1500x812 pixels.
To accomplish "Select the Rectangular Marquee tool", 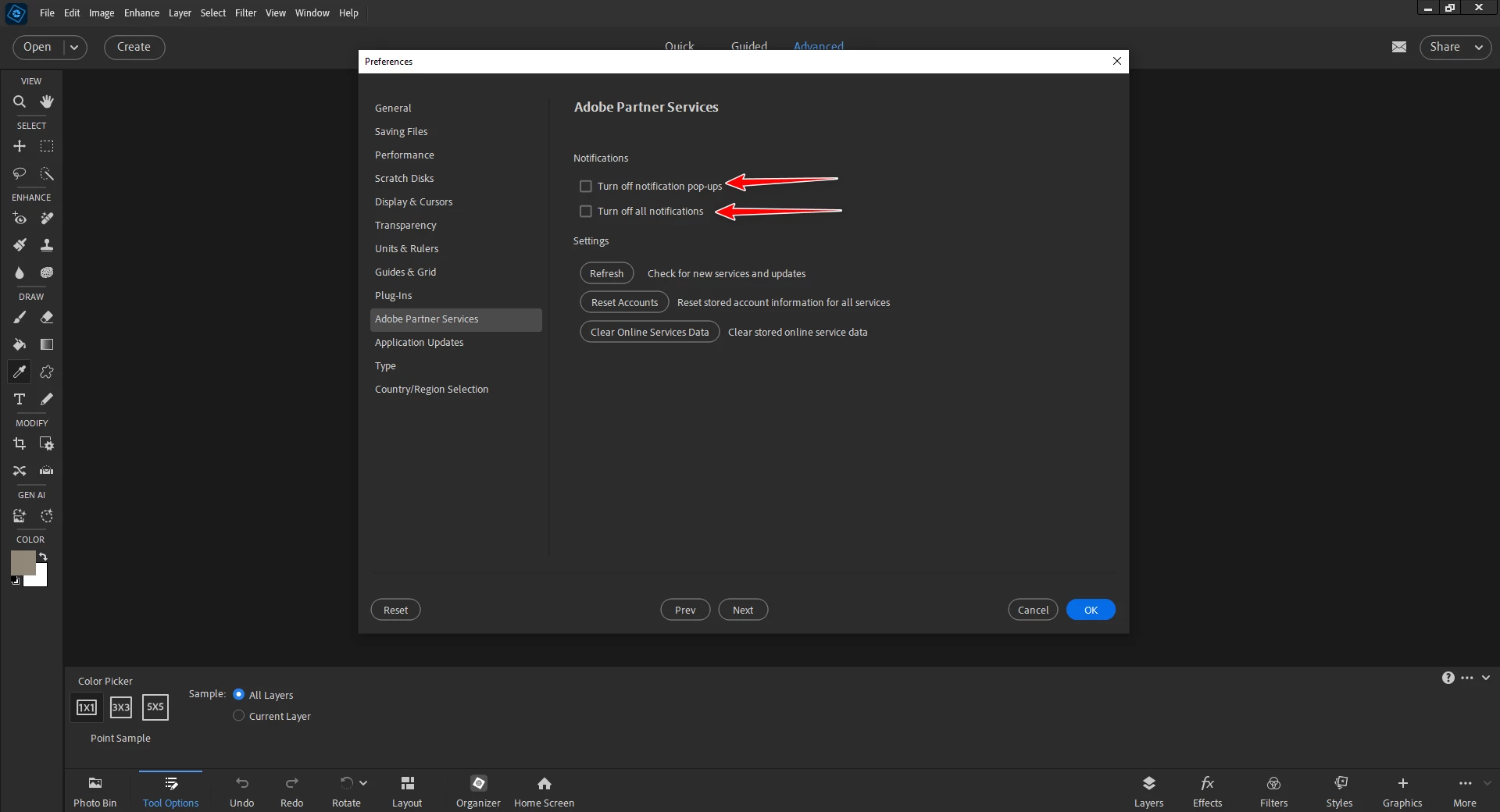I will pyautogui.click(x=47, y=146).
